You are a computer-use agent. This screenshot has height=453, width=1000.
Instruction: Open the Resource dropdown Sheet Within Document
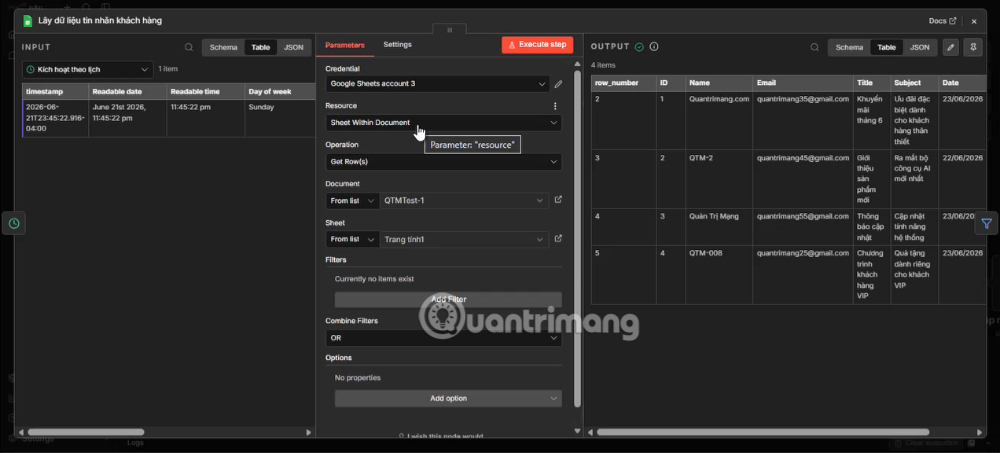point(443,123)
